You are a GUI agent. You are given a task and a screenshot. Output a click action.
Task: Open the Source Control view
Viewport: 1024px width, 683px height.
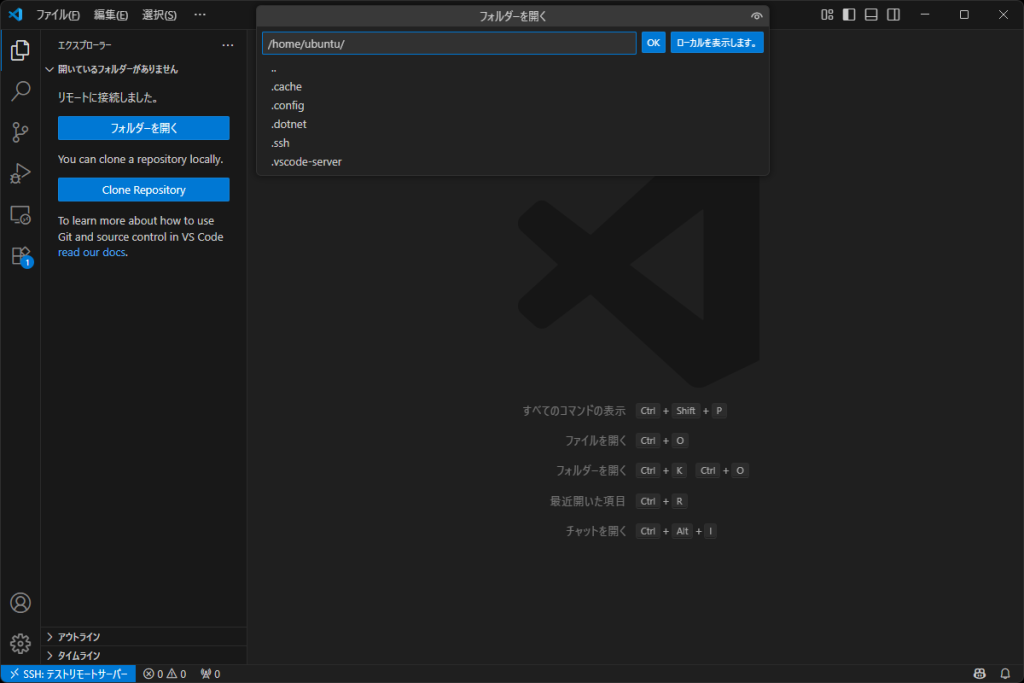click(20, 133)
